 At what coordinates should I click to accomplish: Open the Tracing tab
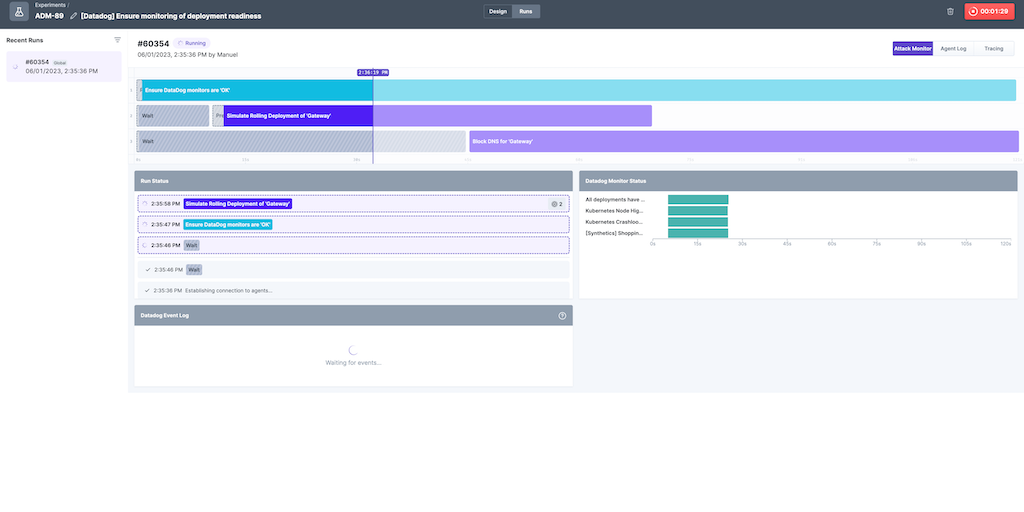pos(993,48)
